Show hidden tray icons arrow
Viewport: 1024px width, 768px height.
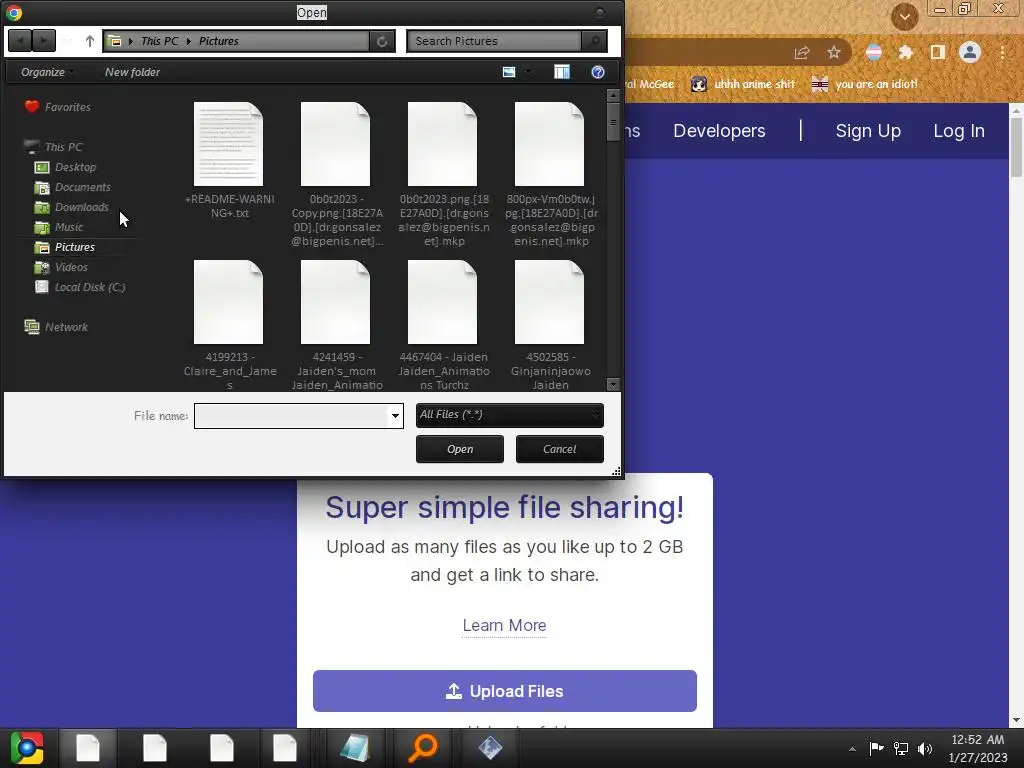852,749
